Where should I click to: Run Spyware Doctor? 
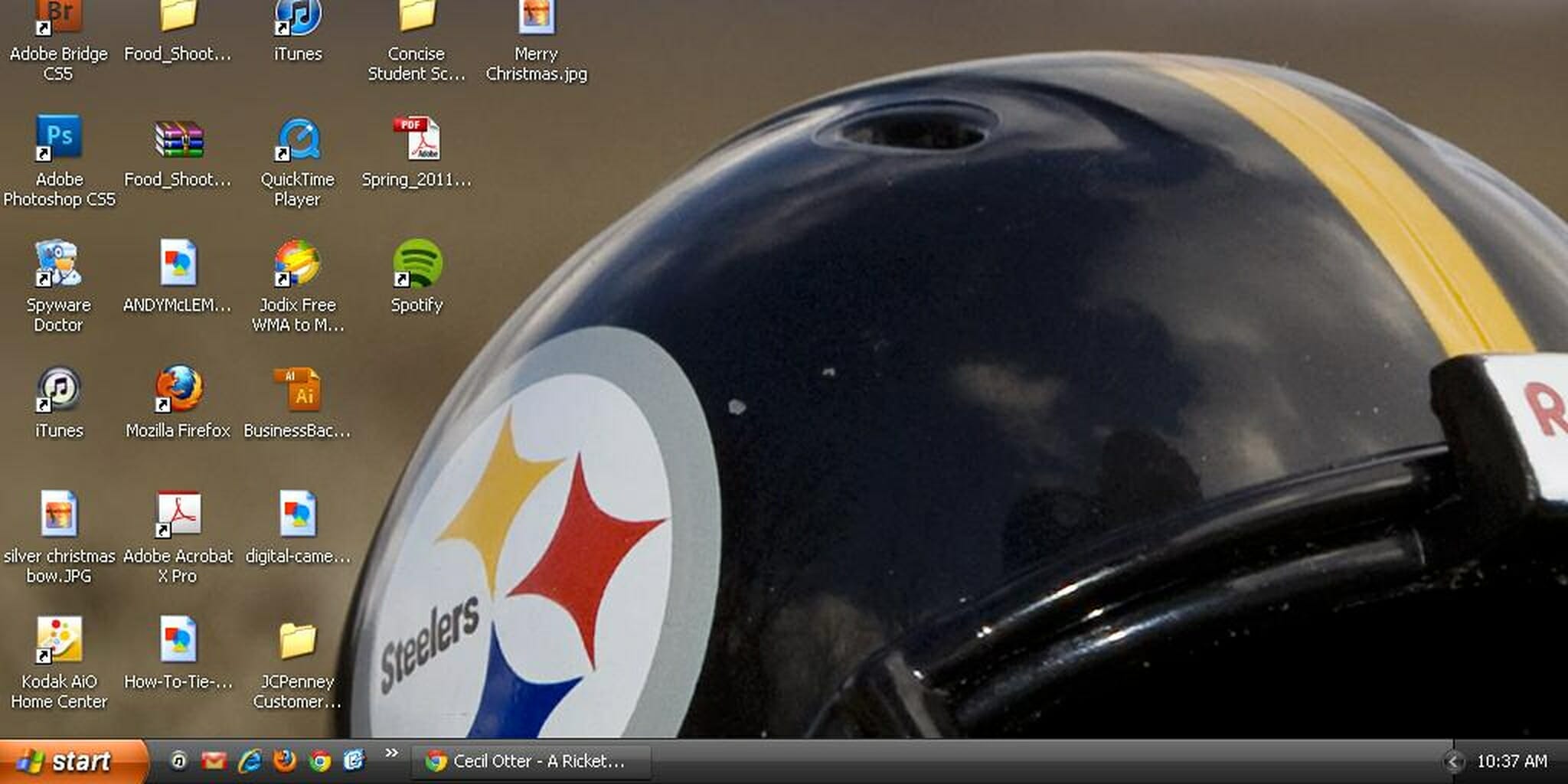tap(57, 264)
